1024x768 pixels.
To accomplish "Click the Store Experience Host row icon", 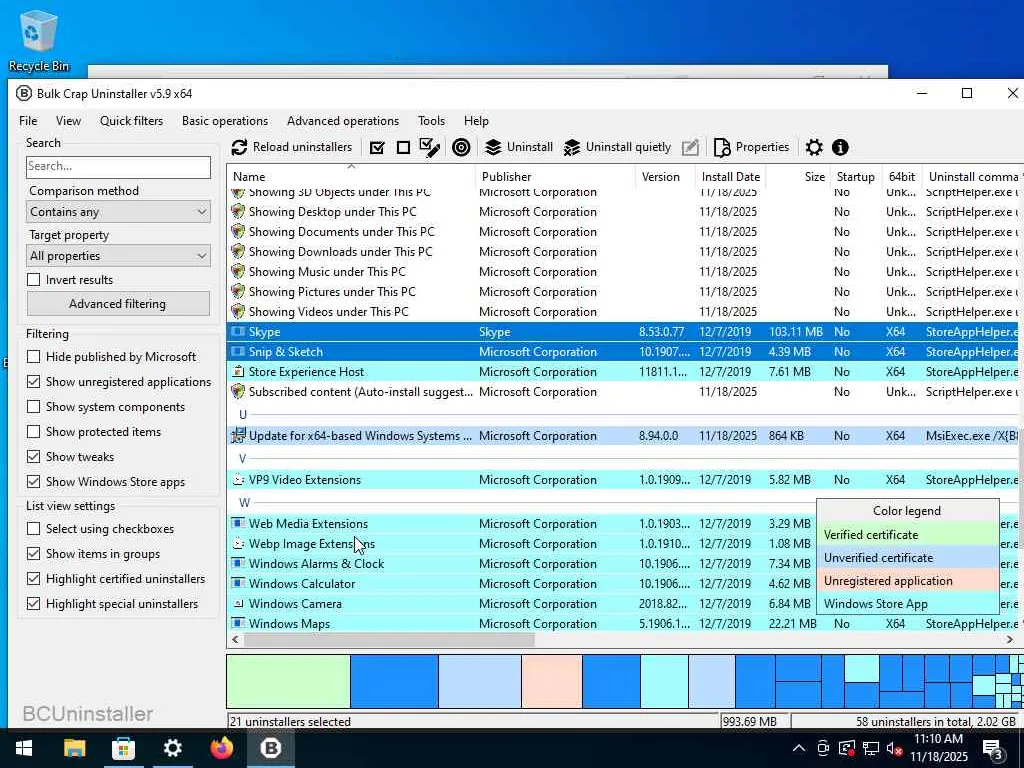I will (x=238, y=372).
